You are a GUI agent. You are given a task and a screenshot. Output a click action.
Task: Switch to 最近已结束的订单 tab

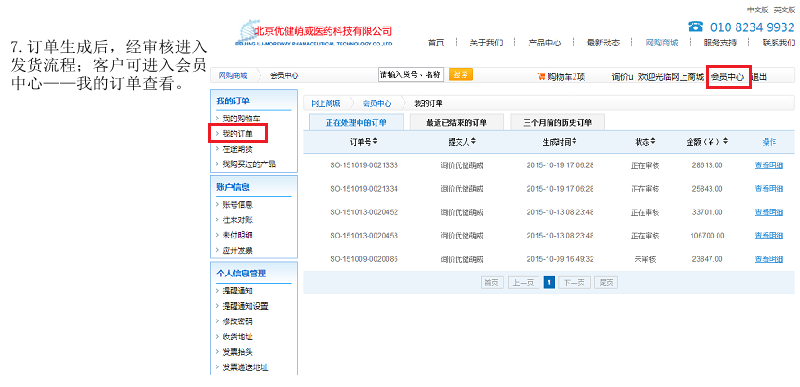click(x=457, y=122)
